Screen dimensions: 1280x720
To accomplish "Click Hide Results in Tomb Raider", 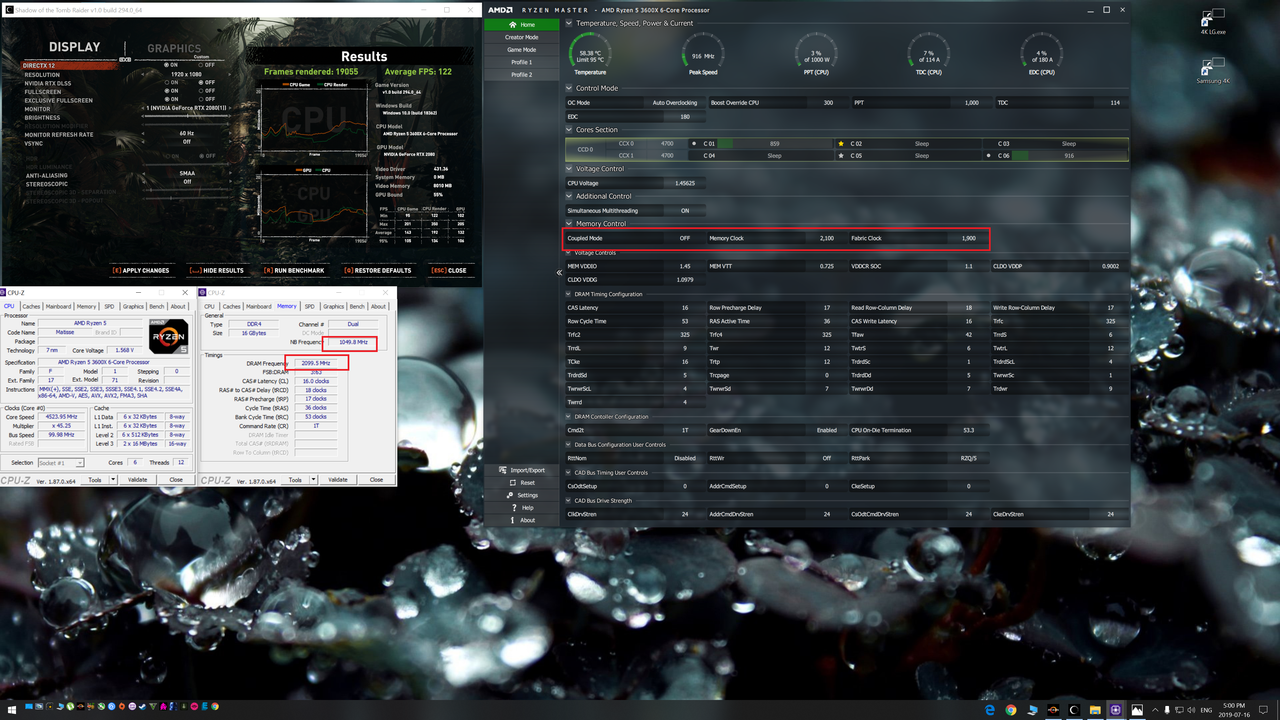I will pos(216,271).
